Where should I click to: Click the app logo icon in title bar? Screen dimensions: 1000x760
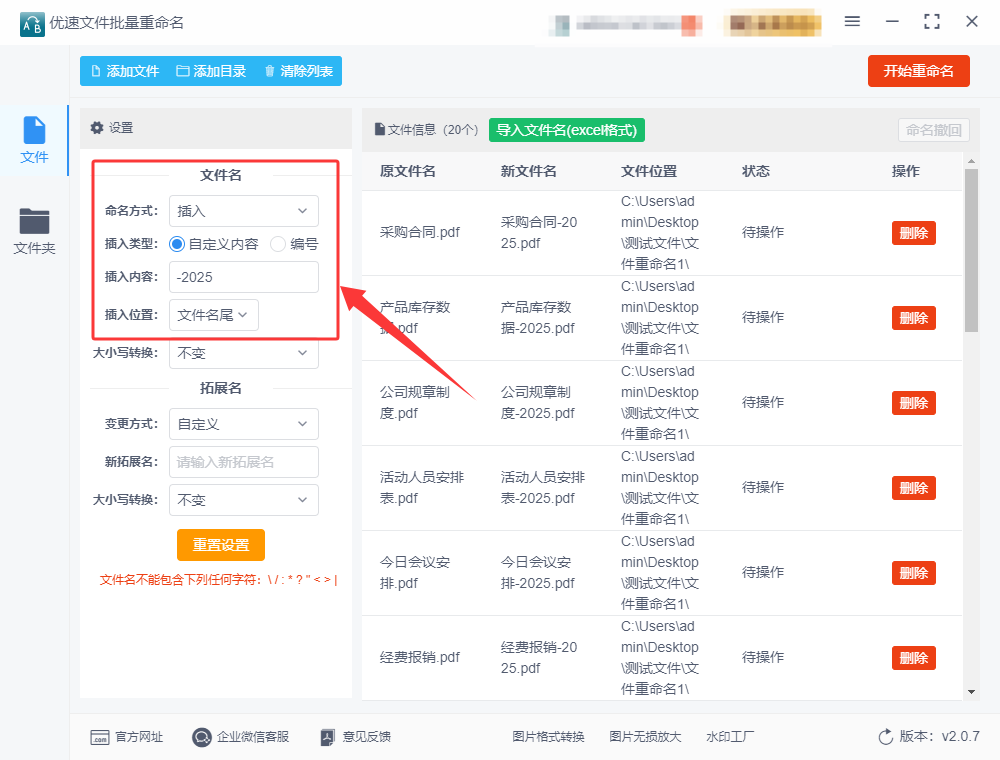32,24
